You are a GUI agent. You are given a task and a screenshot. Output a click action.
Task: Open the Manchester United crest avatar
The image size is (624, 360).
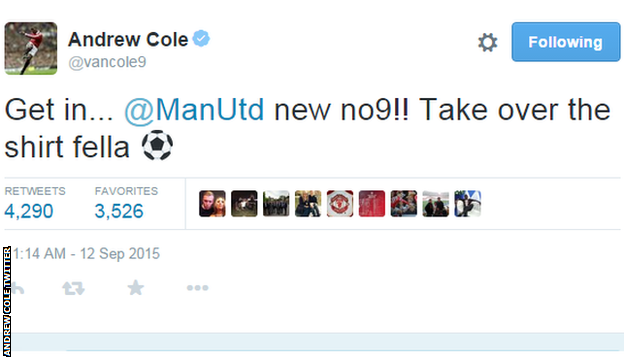(x=340, y=203)
